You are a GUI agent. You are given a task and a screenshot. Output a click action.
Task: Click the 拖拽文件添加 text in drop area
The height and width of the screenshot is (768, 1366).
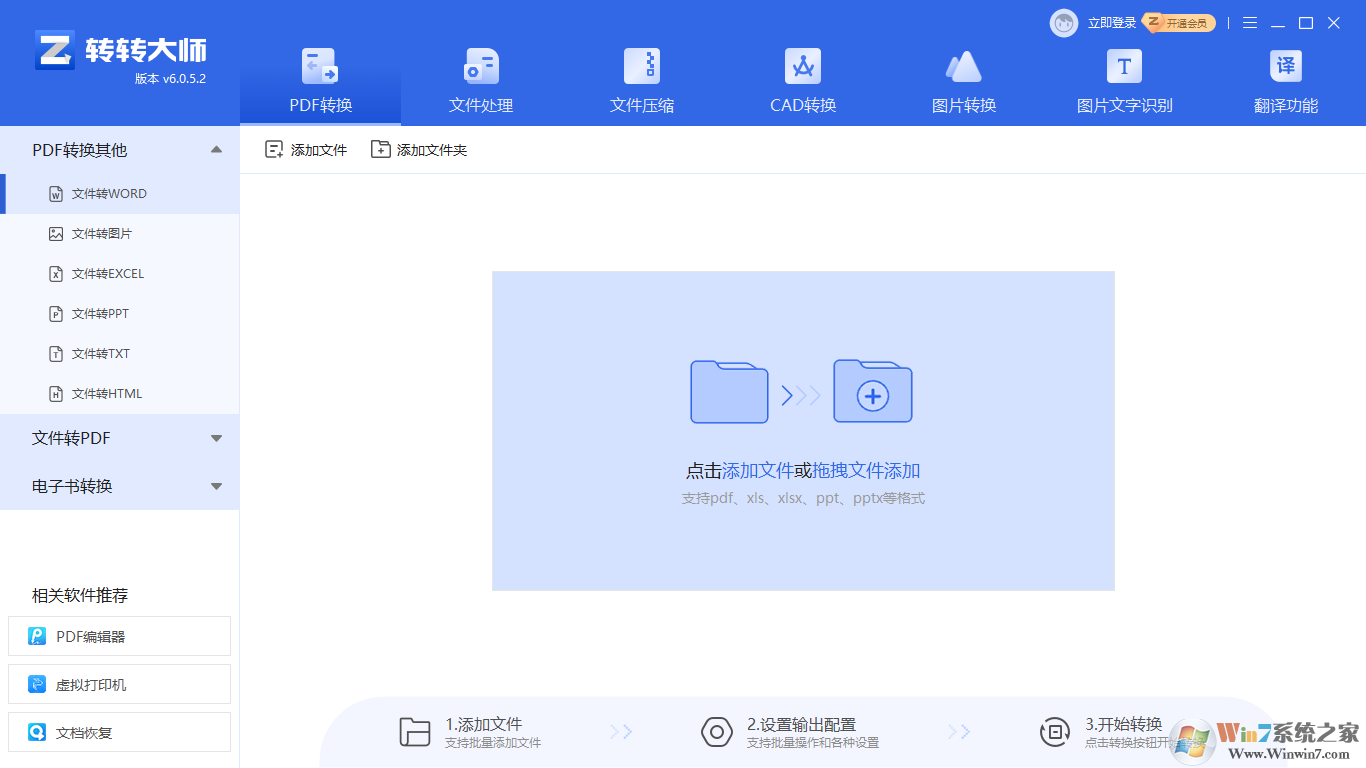(866, 471)
